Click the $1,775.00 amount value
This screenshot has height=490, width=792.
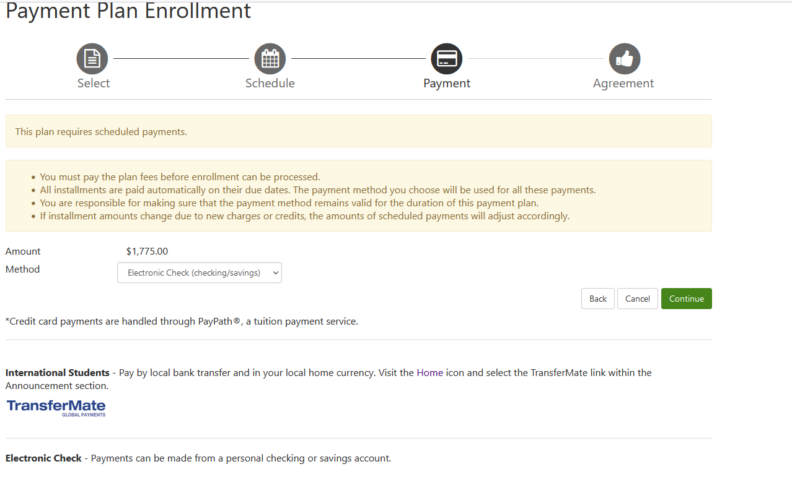click(x=147, y=252)
